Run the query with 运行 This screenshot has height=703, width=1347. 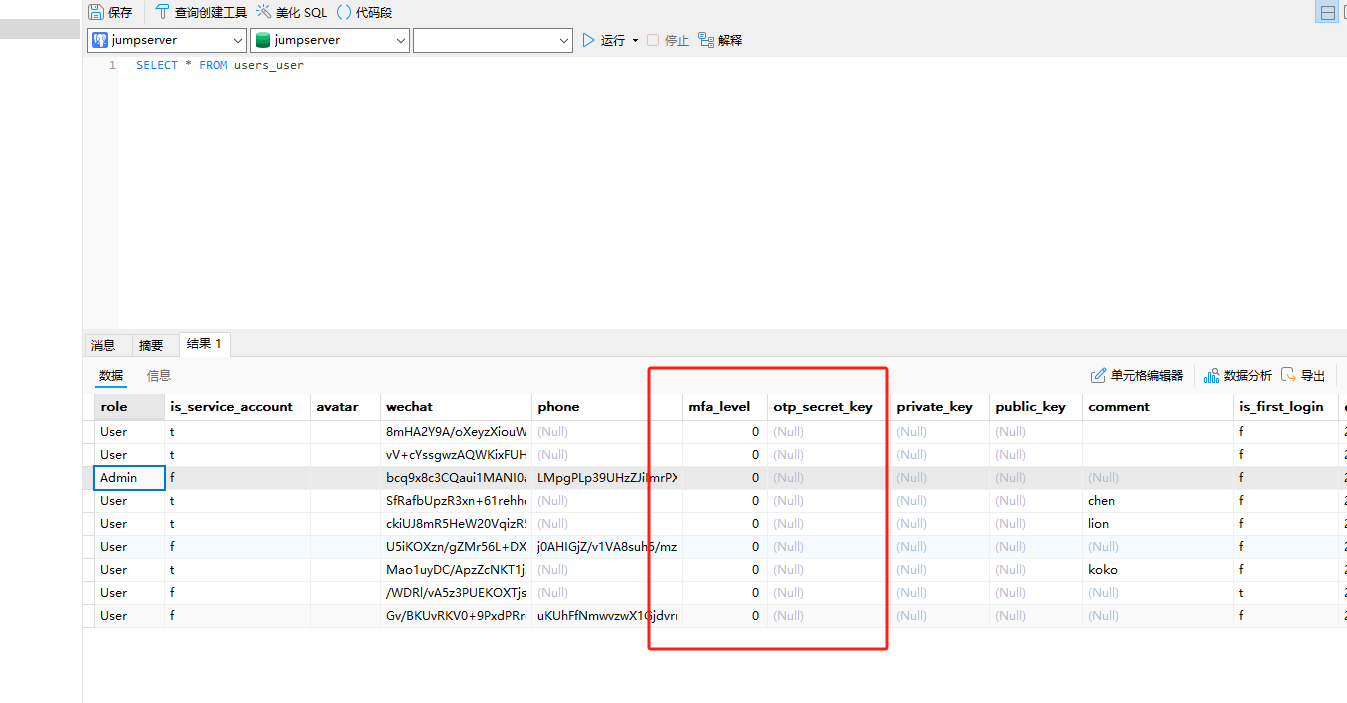pos(603,40)
